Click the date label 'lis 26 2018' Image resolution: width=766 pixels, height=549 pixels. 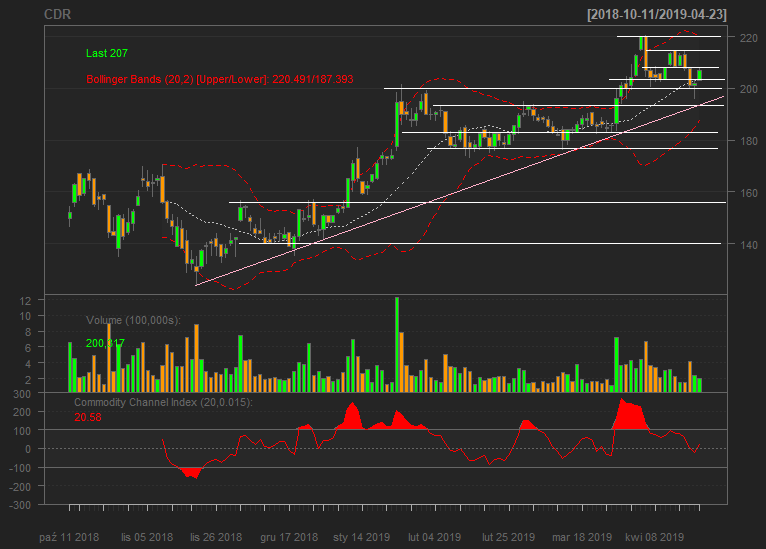coord(216,537)
